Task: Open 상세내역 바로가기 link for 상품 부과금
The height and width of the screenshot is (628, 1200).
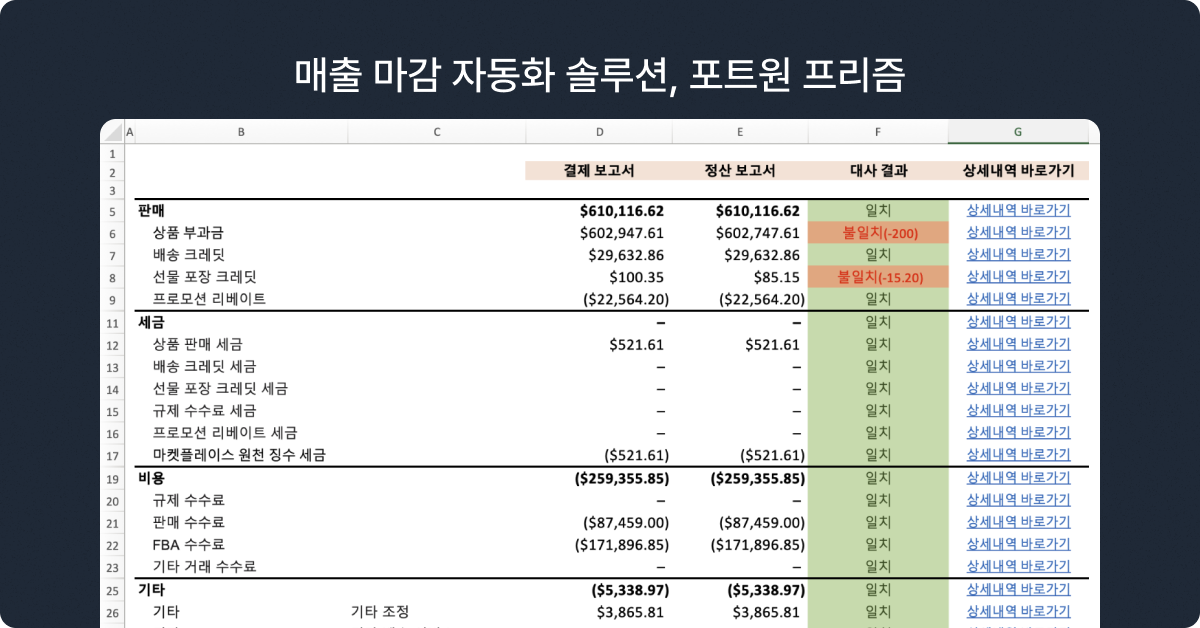Action: click(1018, 232)
